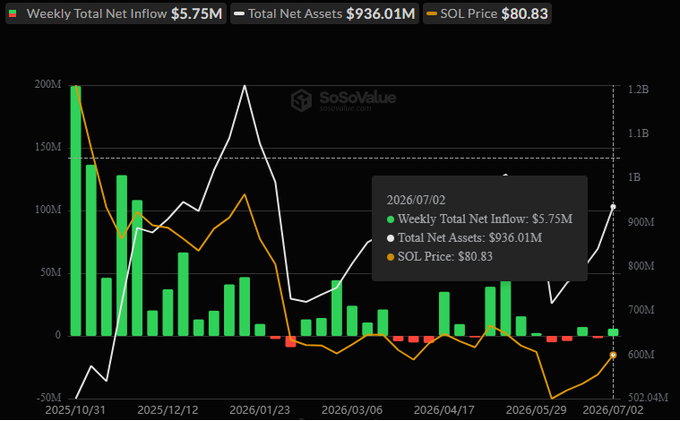The width and height of the screenshot is (680, 421).
Task: Click the right axis label 600M
Action: click(641, 355)
